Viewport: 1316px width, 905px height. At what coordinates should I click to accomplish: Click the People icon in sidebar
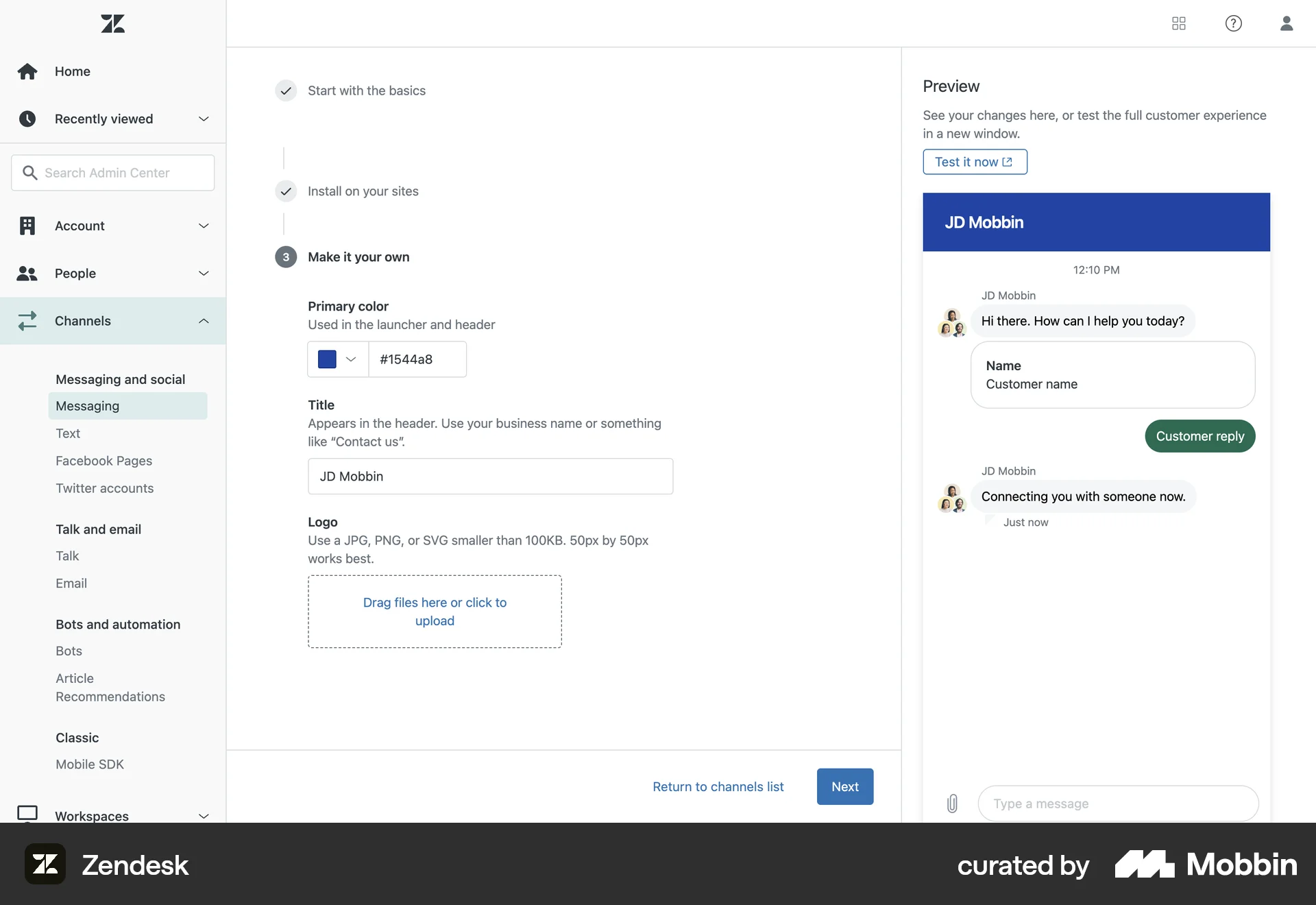point(27,274)
